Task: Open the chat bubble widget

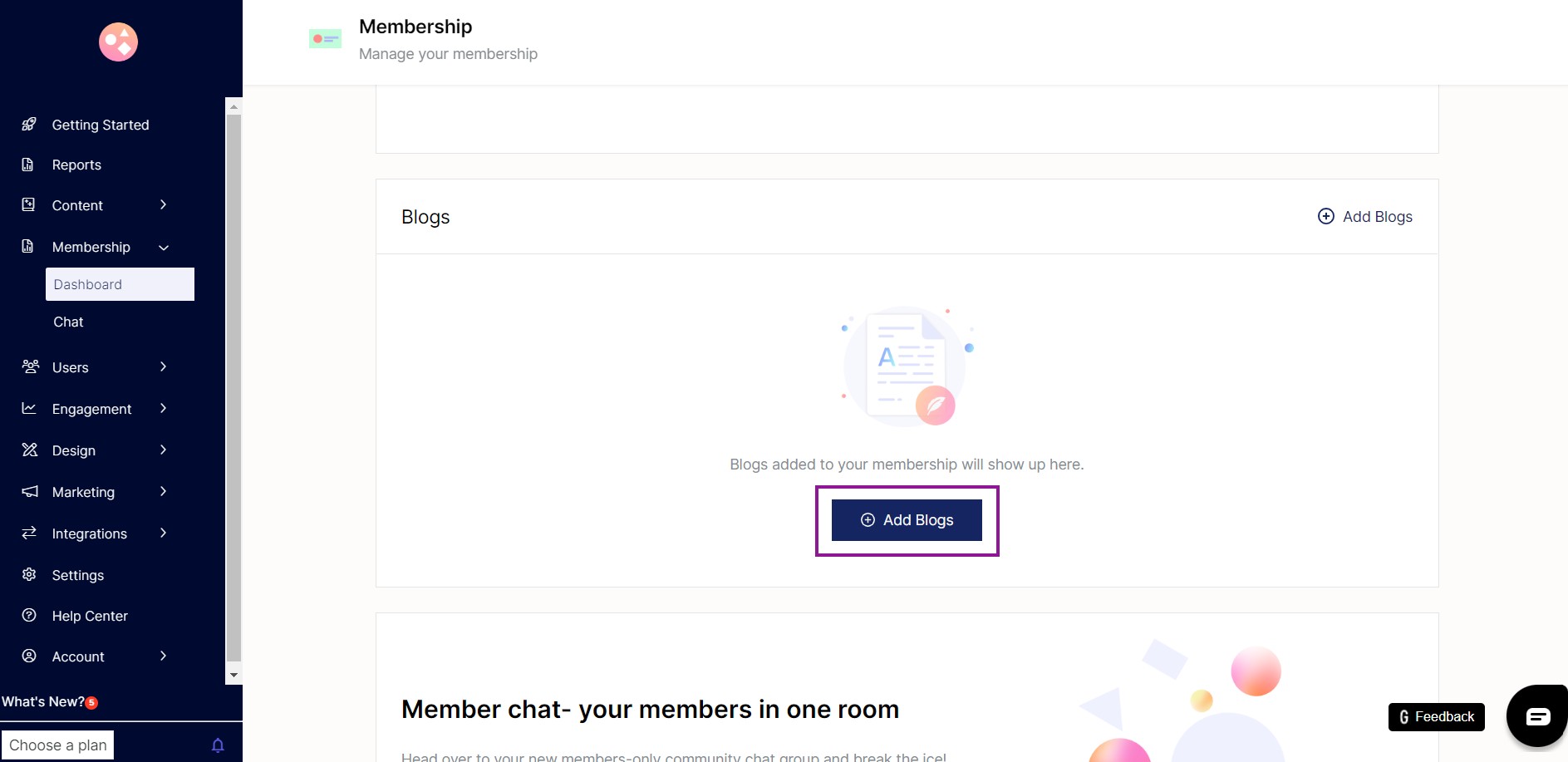Action: [1537, 716]
